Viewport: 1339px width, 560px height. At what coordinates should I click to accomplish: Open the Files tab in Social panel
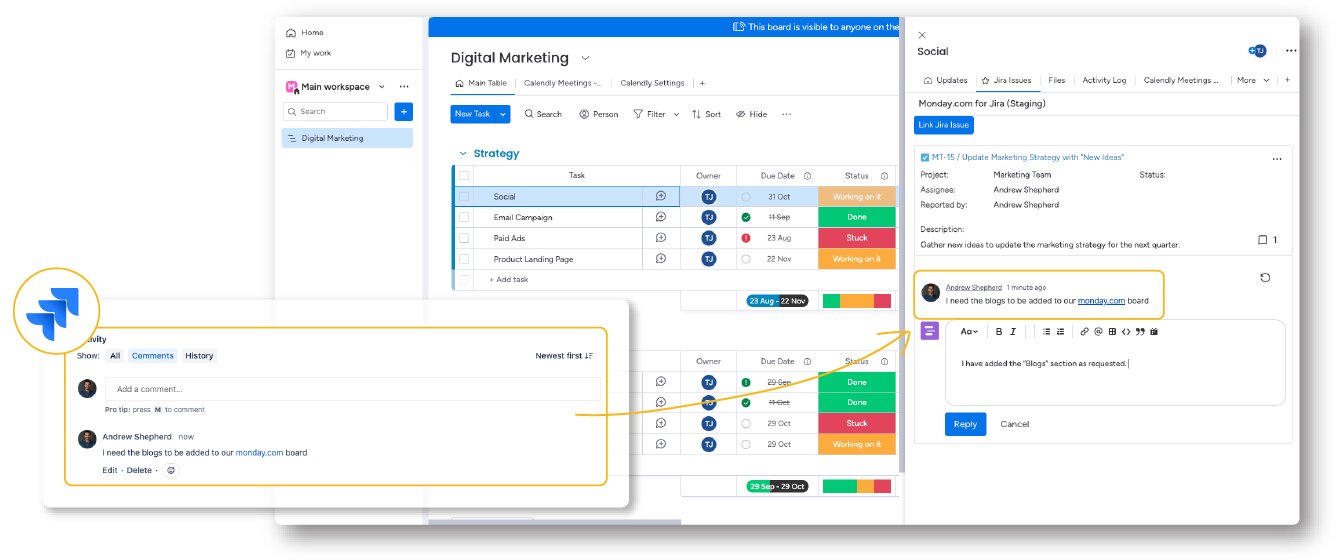pos(1056,80)
